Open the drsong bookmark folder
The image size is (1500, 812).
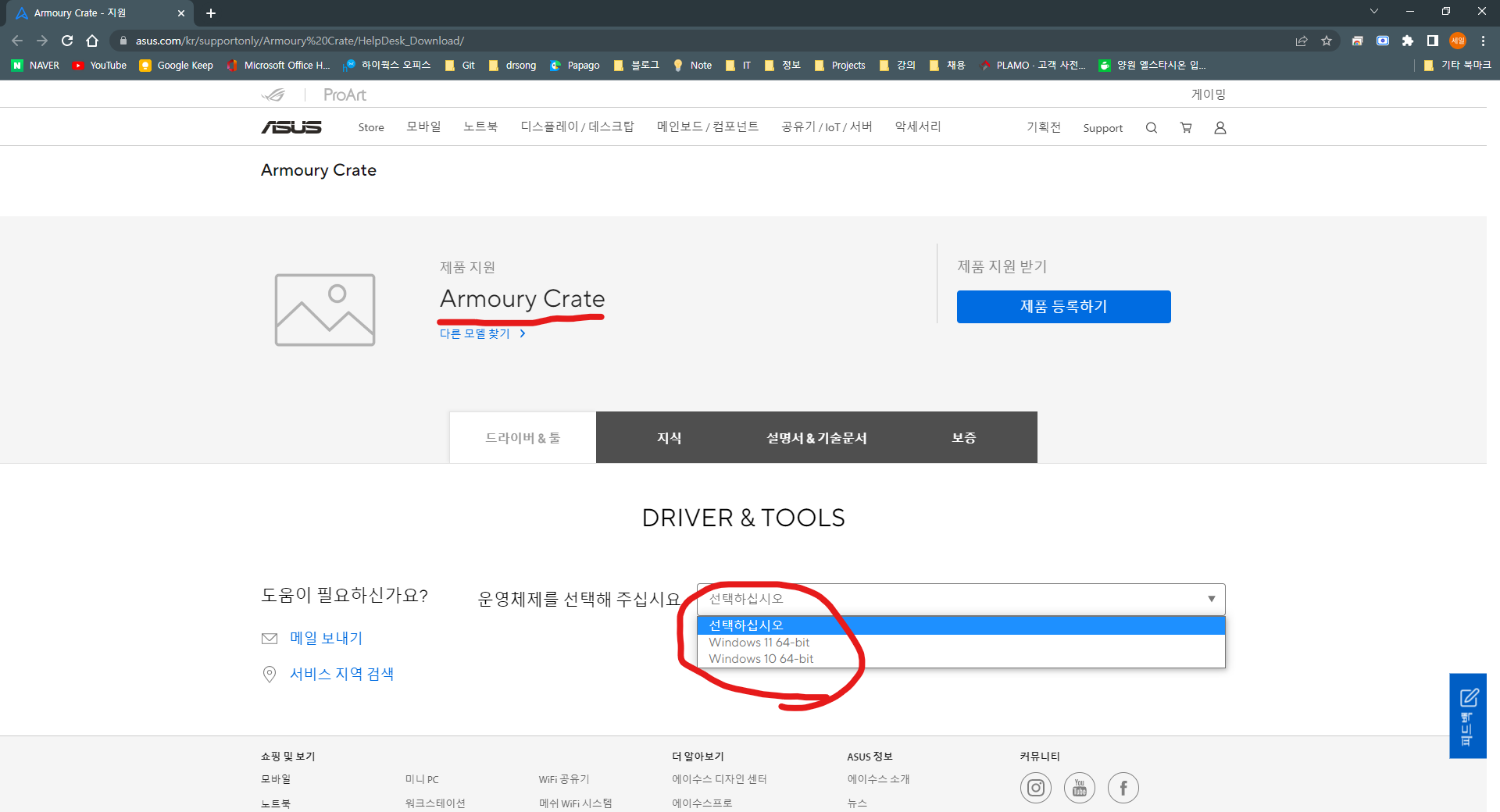512,66
